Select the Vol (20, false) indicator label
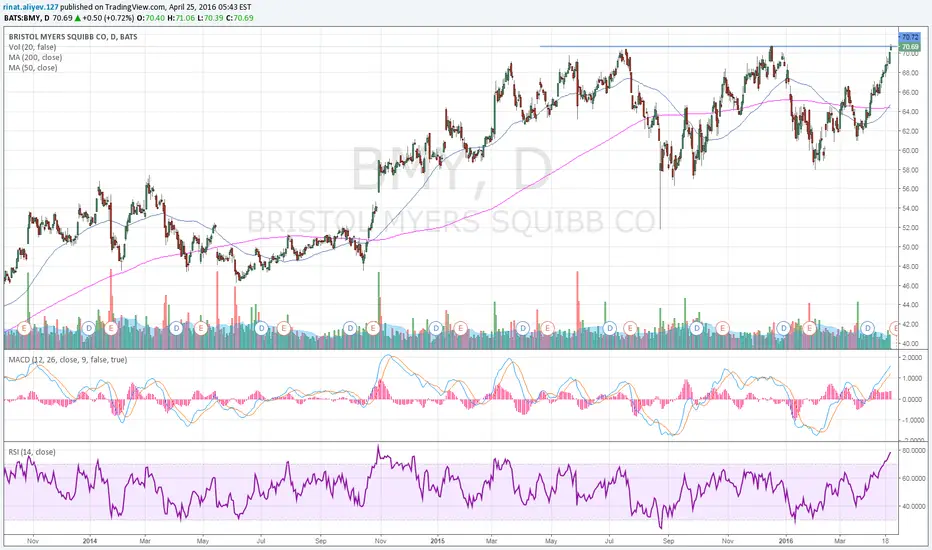Image resolution: width=932 pixels, height=550 pixels. [33, 47]
